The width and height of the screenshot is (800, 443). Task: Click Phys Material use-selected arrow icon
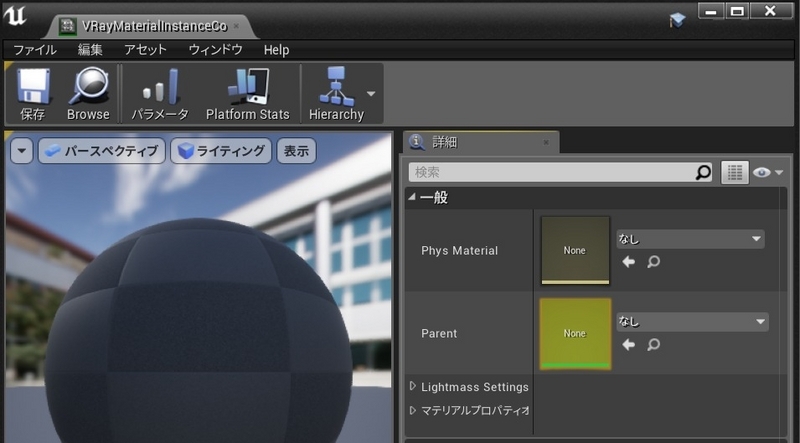click(629, 262)
